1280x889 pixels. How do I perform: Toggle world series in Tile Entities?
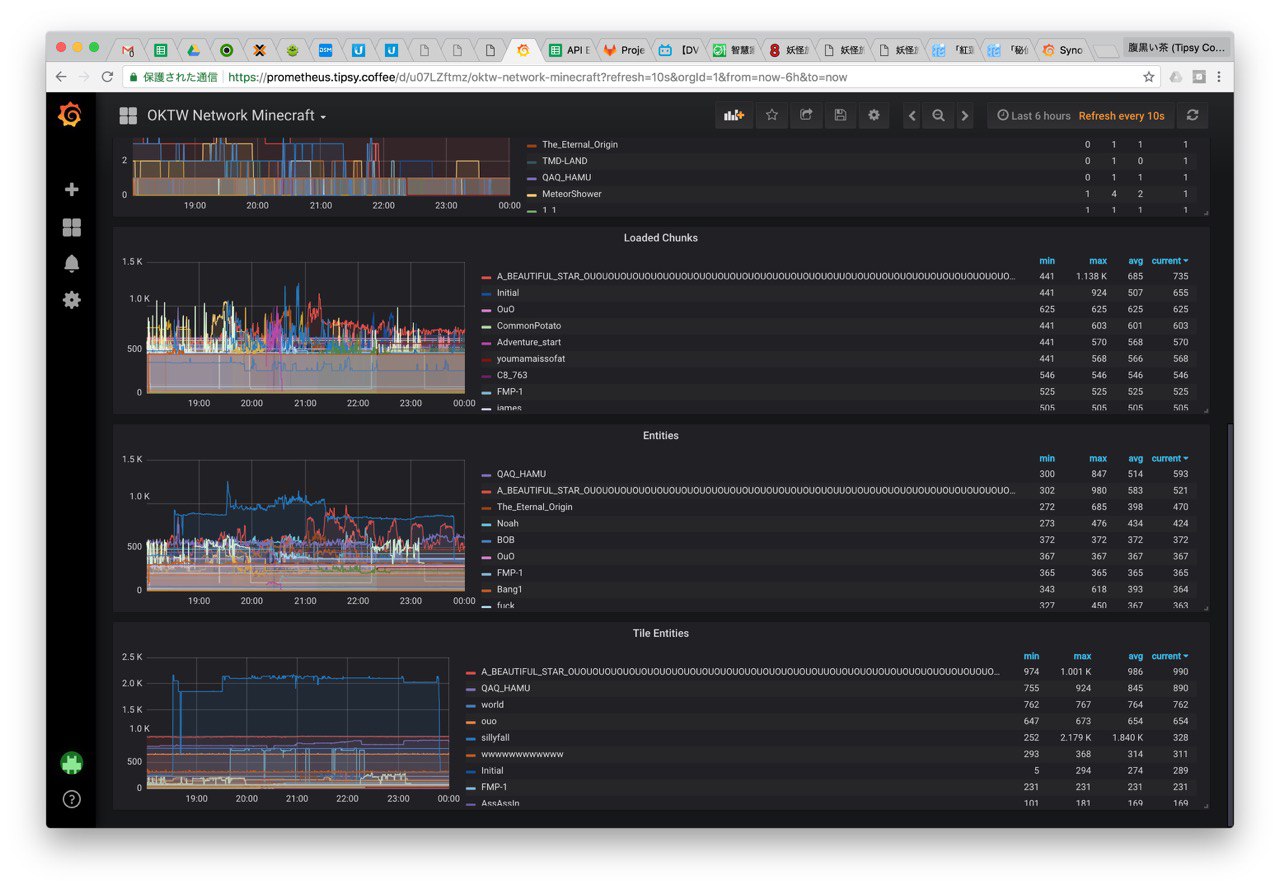(492, 705)
